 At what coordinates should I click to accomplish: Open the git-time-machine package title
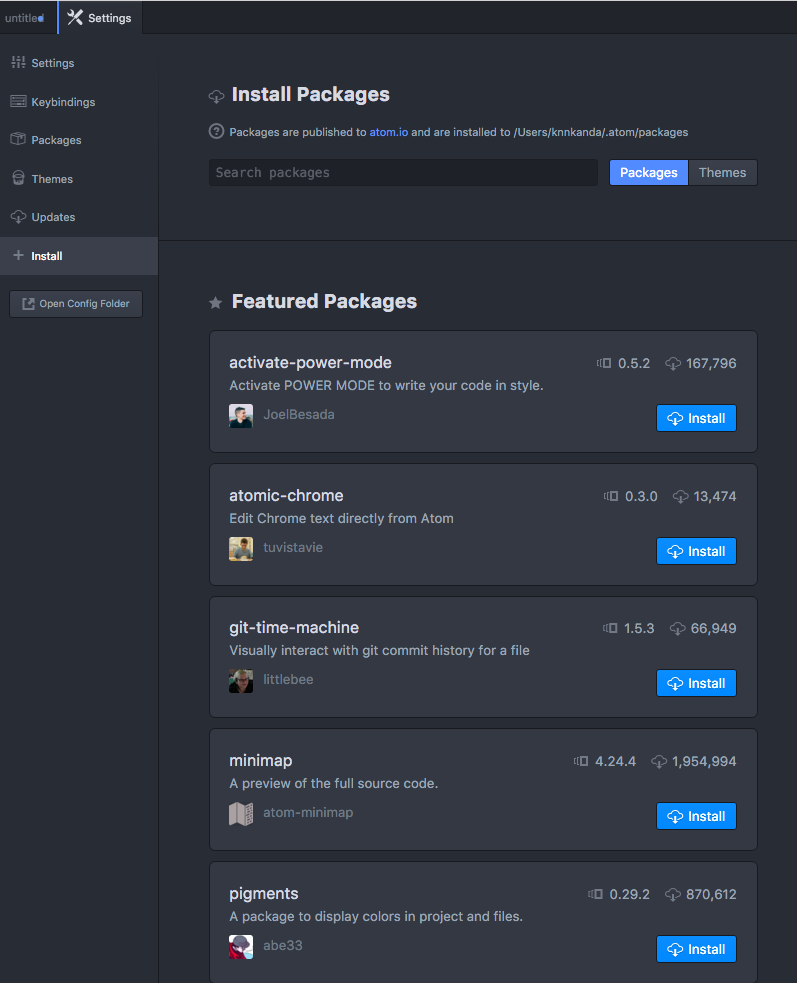pyautogui.click(x=294, y=628)
